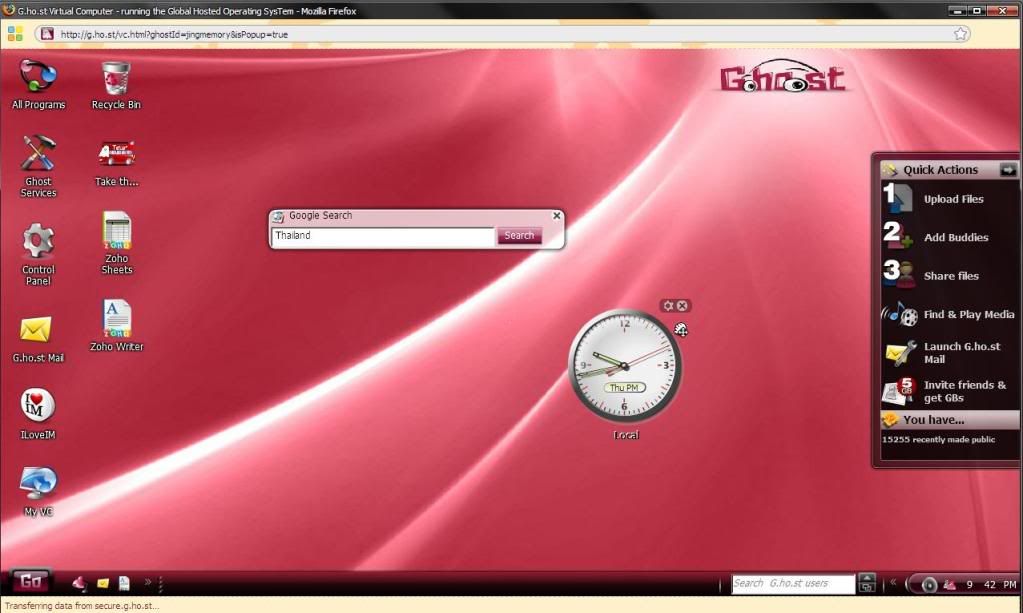Launch Ghost Services from the desktop
The width and height of the screenshot is (1023, 613).
(38, 166)
